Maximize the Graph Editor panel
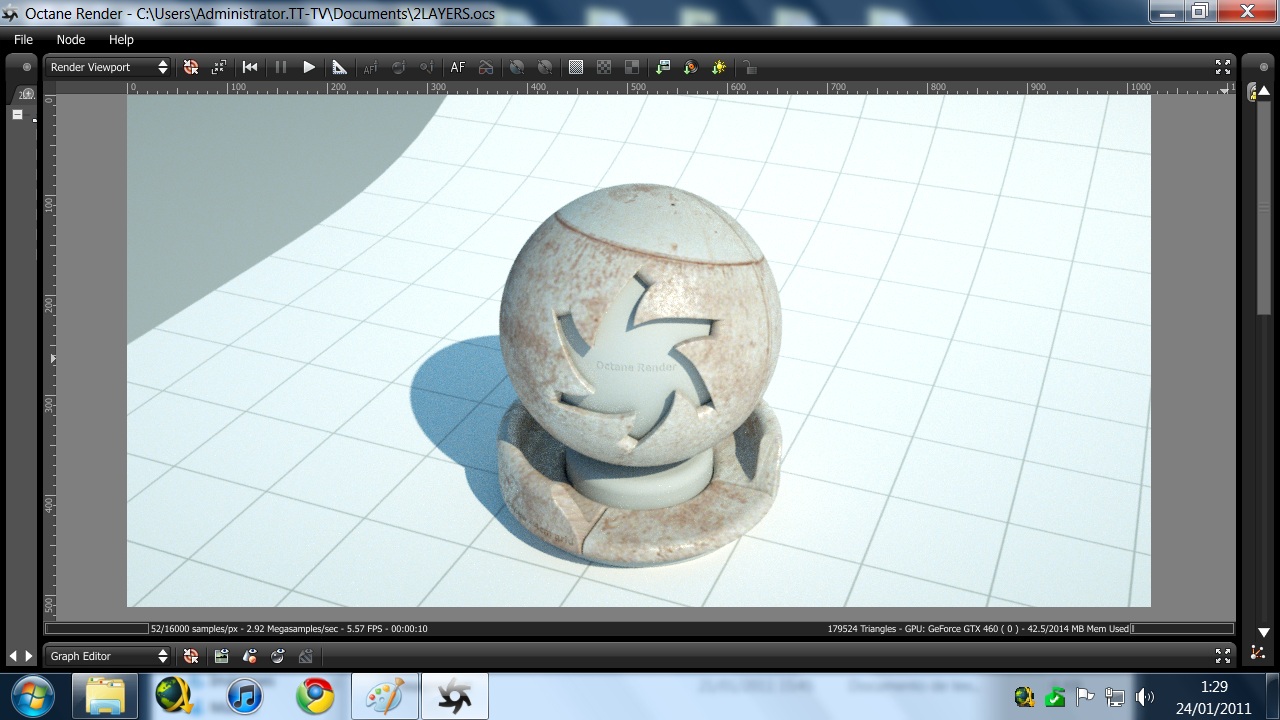Image resolution: width=1280 pixels, height=720 pixels. (x=1223, y=656)
